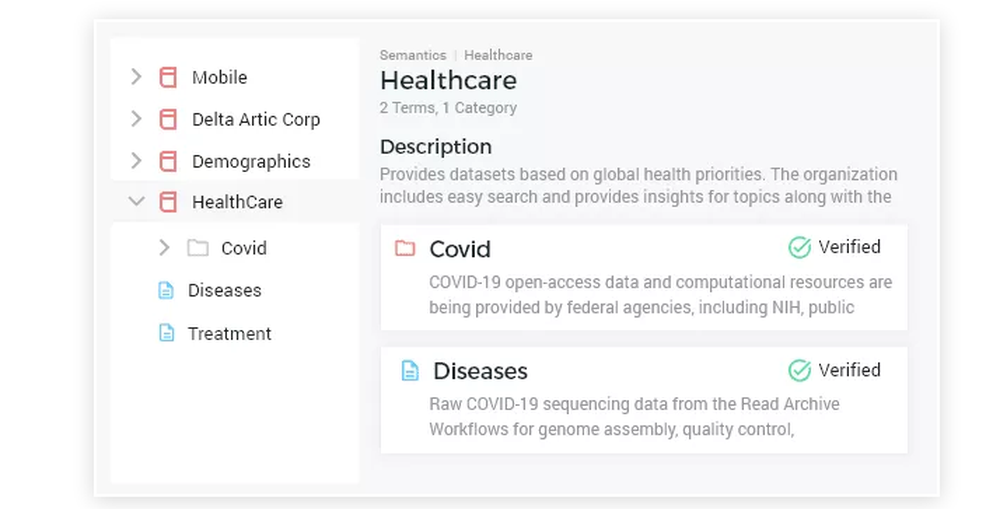Image resolution: width=1000 pixels, height=509 pixels.
Task: Click the Demographics glossary book icon
Action: (x=168, y=161)
